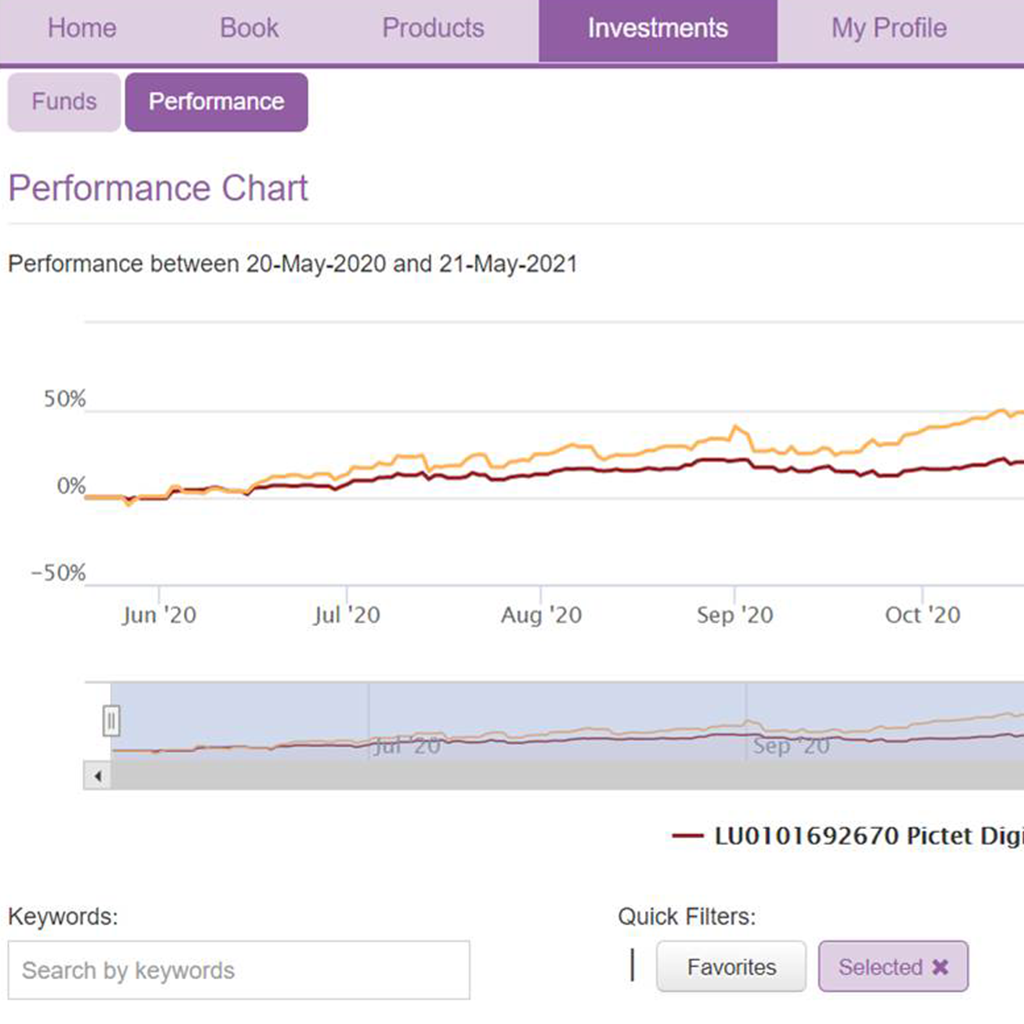The image size is (1024, 1024).
Task: Click the shaded blue navigator range area
Action: click(x=560, y=705)
